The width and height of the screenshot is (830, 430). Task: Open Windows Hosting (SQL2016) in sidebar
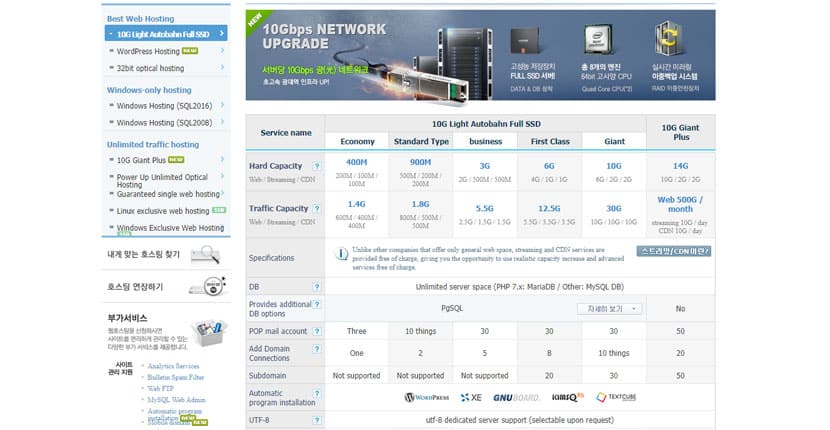tap(164, 106)
